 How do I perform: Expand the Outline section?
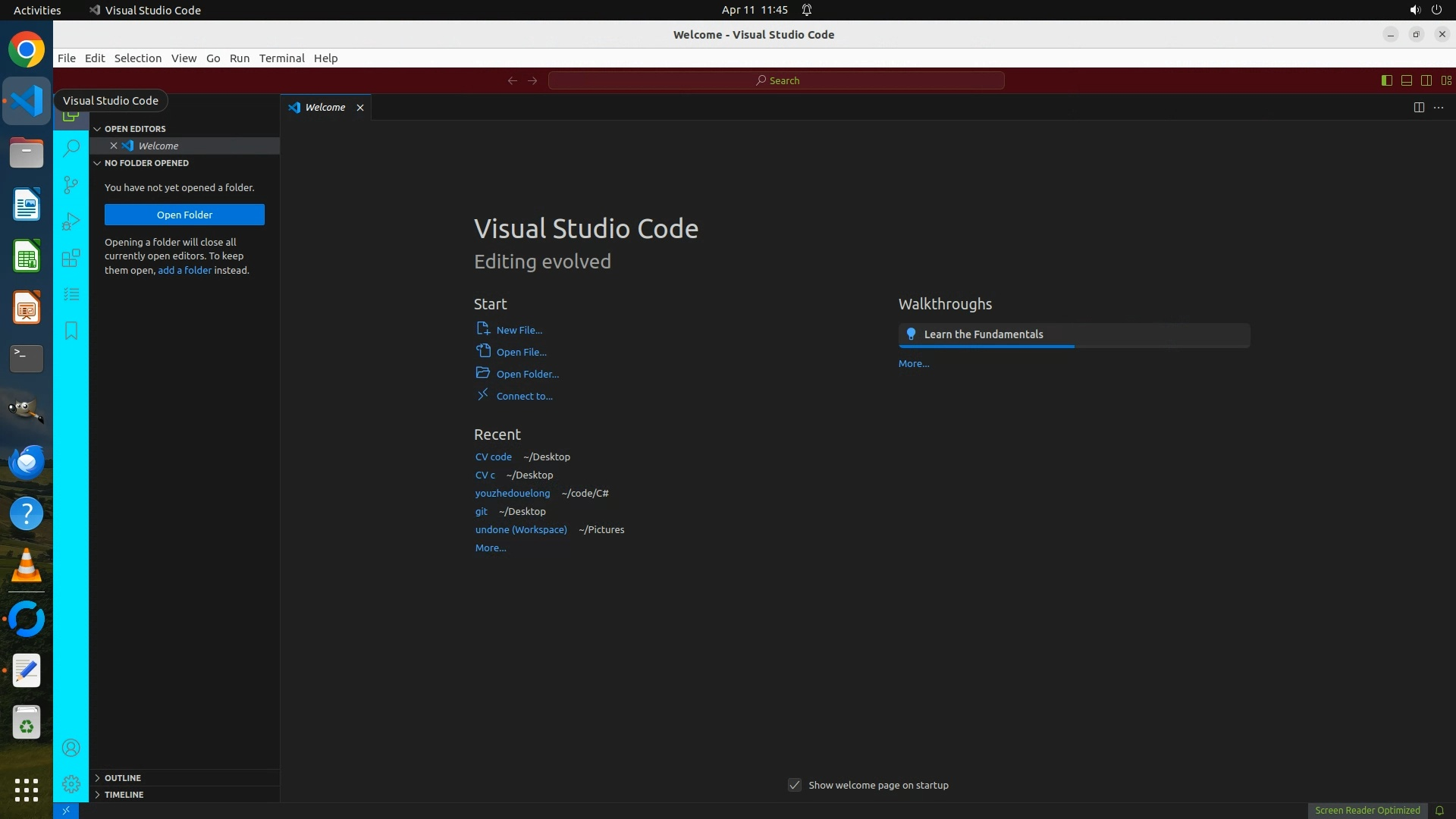(123, 778)
